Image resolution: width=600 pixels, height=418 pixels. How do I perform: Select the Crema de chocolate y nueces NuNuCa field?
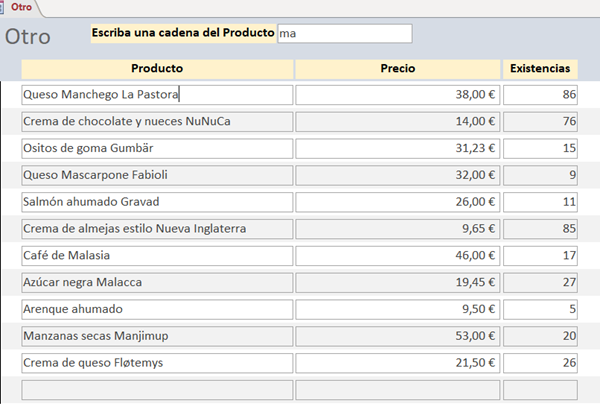click(157, 122)
